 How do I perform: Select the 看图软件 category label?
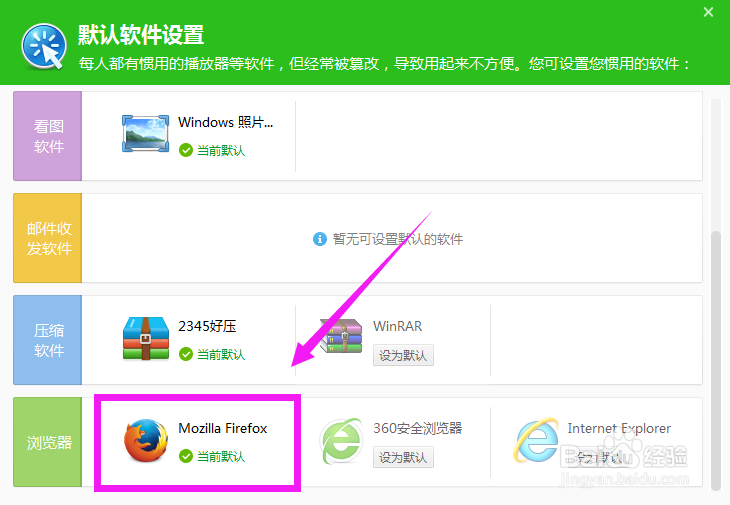pos(48,136)
